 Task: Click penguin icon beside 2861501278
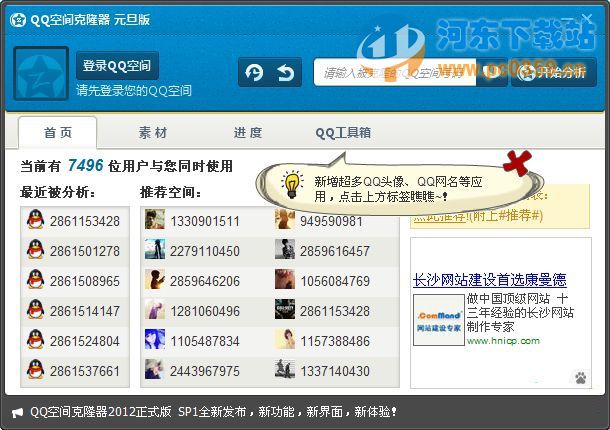(x=35, y=249)
